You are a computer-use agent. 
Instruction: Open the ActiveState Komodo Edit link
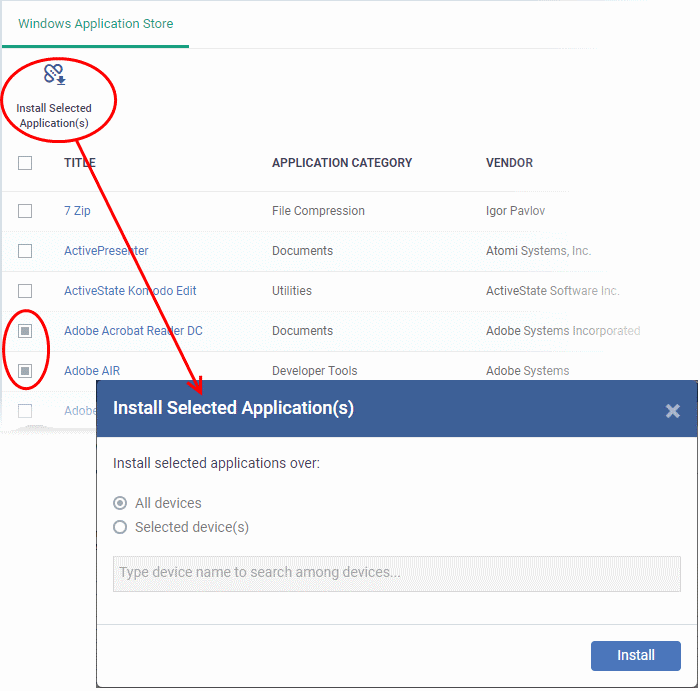tap(130, 291)
